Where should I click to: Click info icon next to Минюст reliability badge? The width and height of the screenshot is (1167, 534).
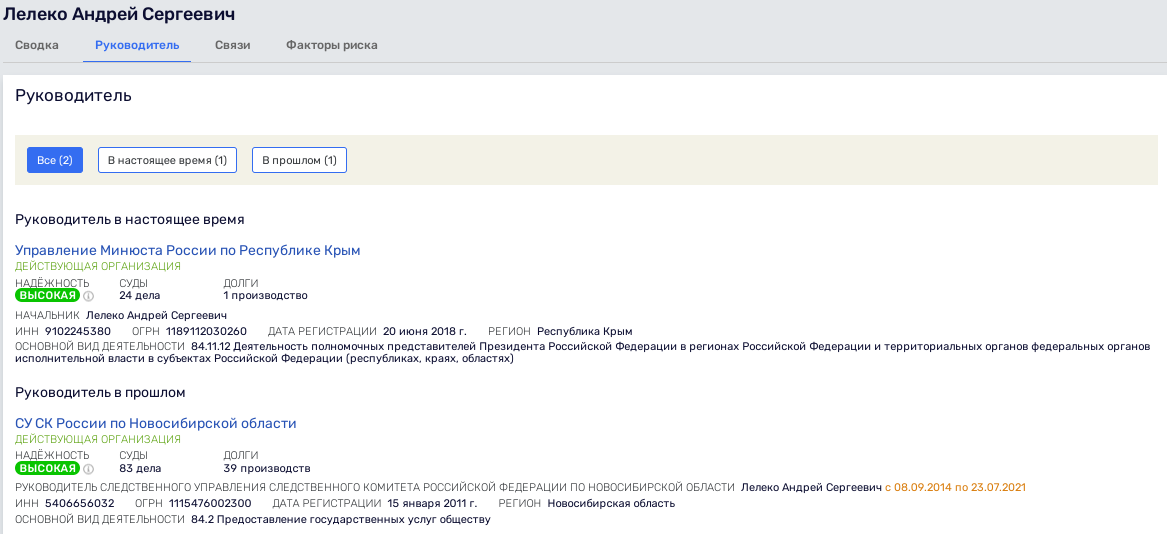(89, 296)
